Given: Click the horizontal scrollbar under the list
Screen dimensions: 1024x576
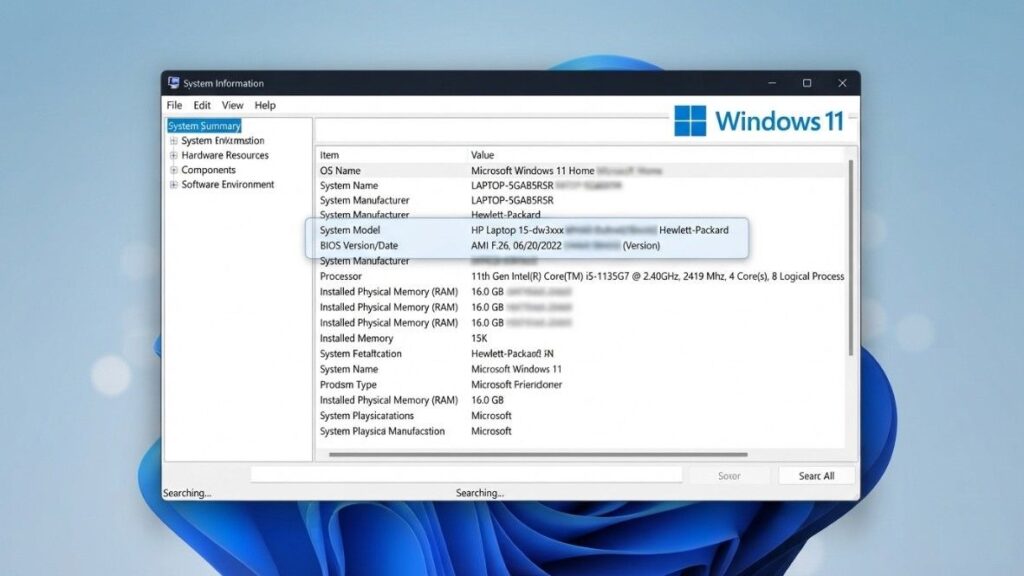Looking at the screenshot, I should click(538, 454).
